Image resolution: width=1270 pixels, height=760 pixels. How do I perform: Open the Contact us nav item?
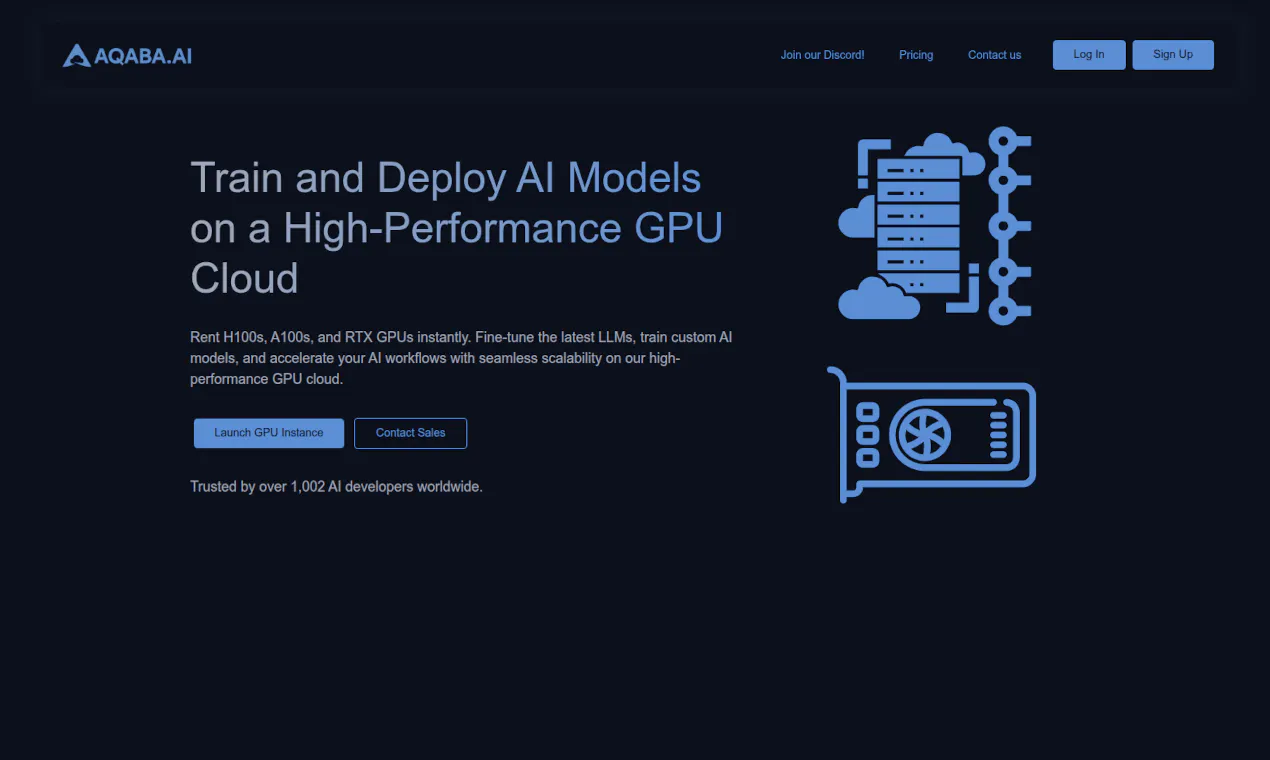pos(994,55)
